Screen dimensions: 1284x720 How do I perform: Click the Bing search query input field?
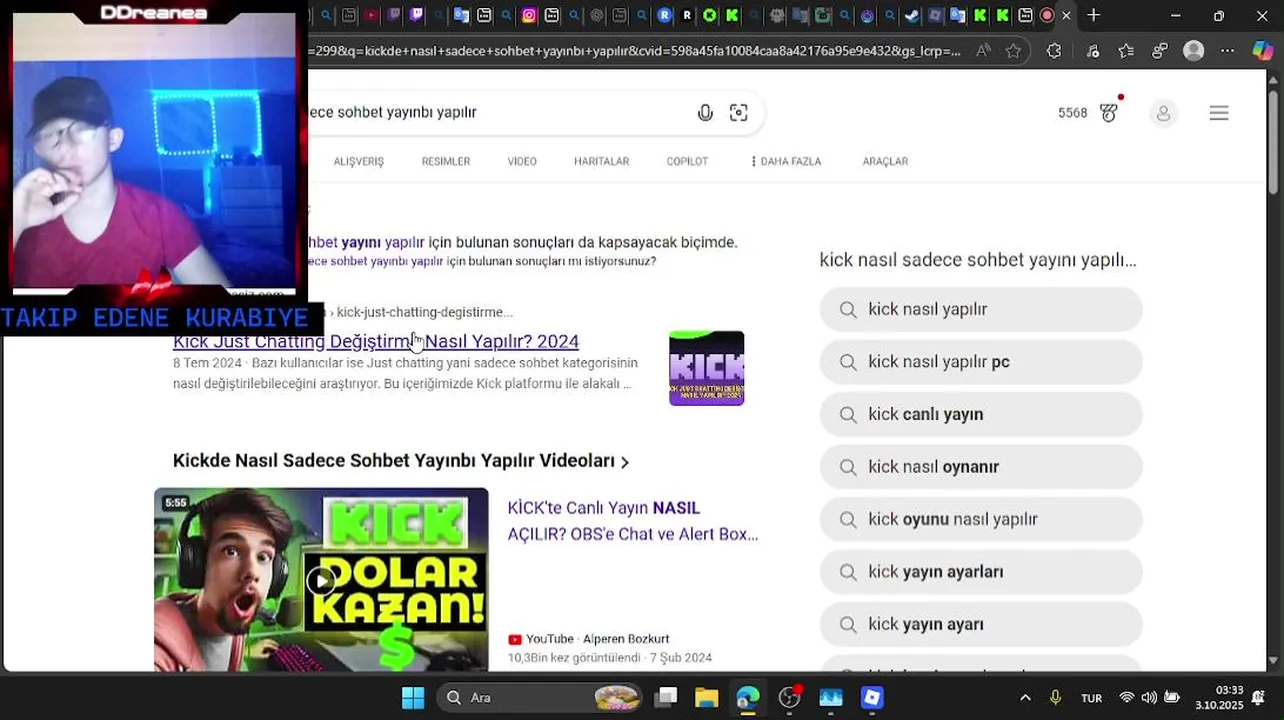coord(495,112)
